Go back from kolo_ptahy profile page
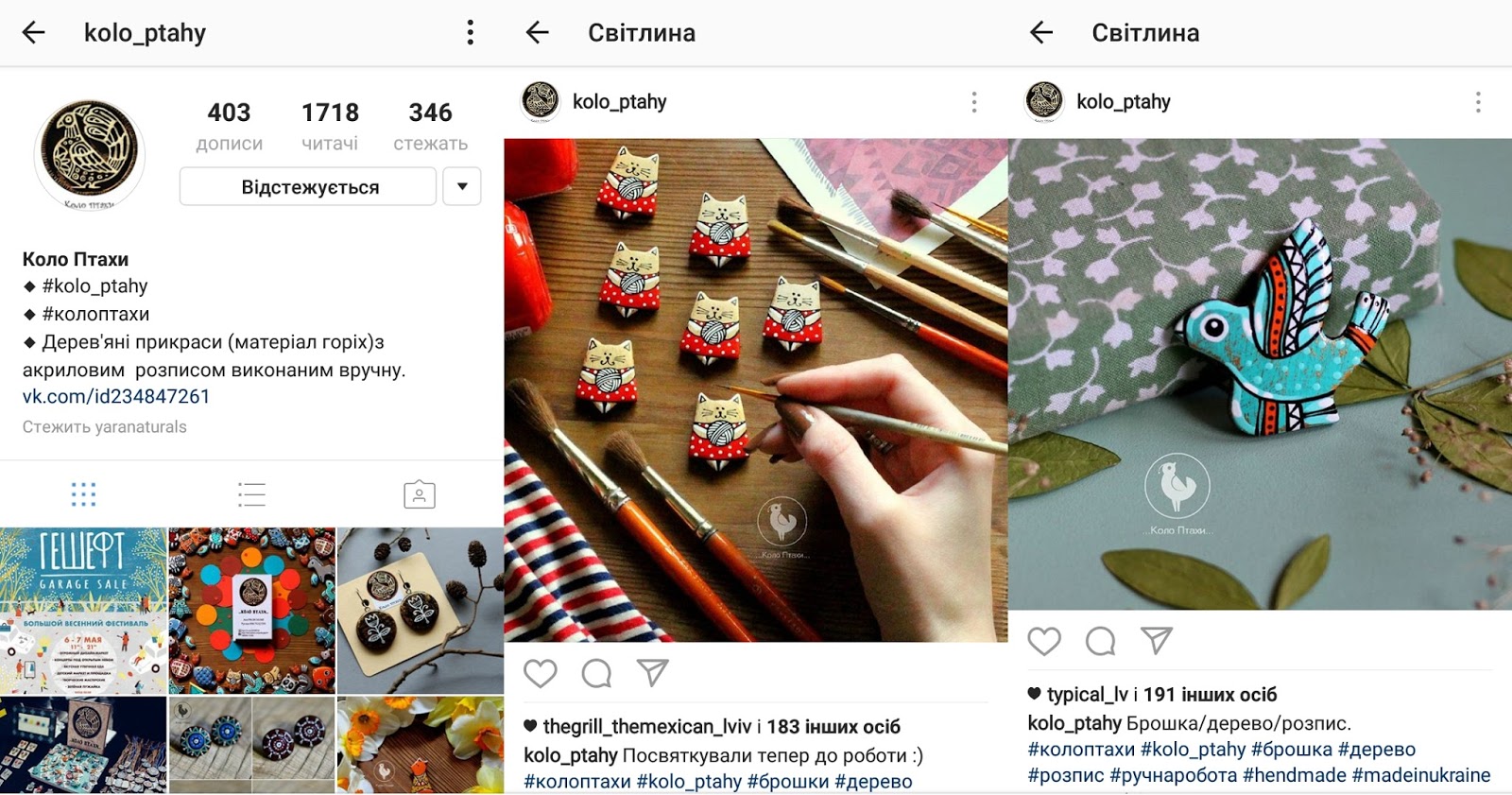Viewport: 1512px width, 795px height. pos(34,33)
